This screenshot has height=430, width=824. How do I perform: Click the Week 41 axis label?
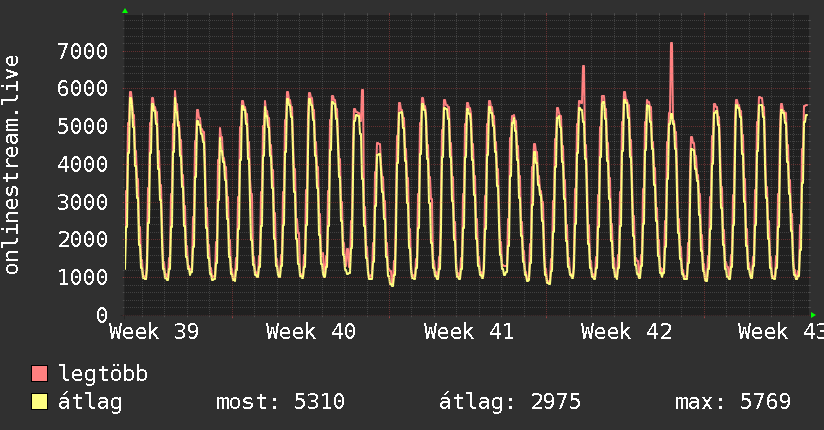(x=469, y=332)
